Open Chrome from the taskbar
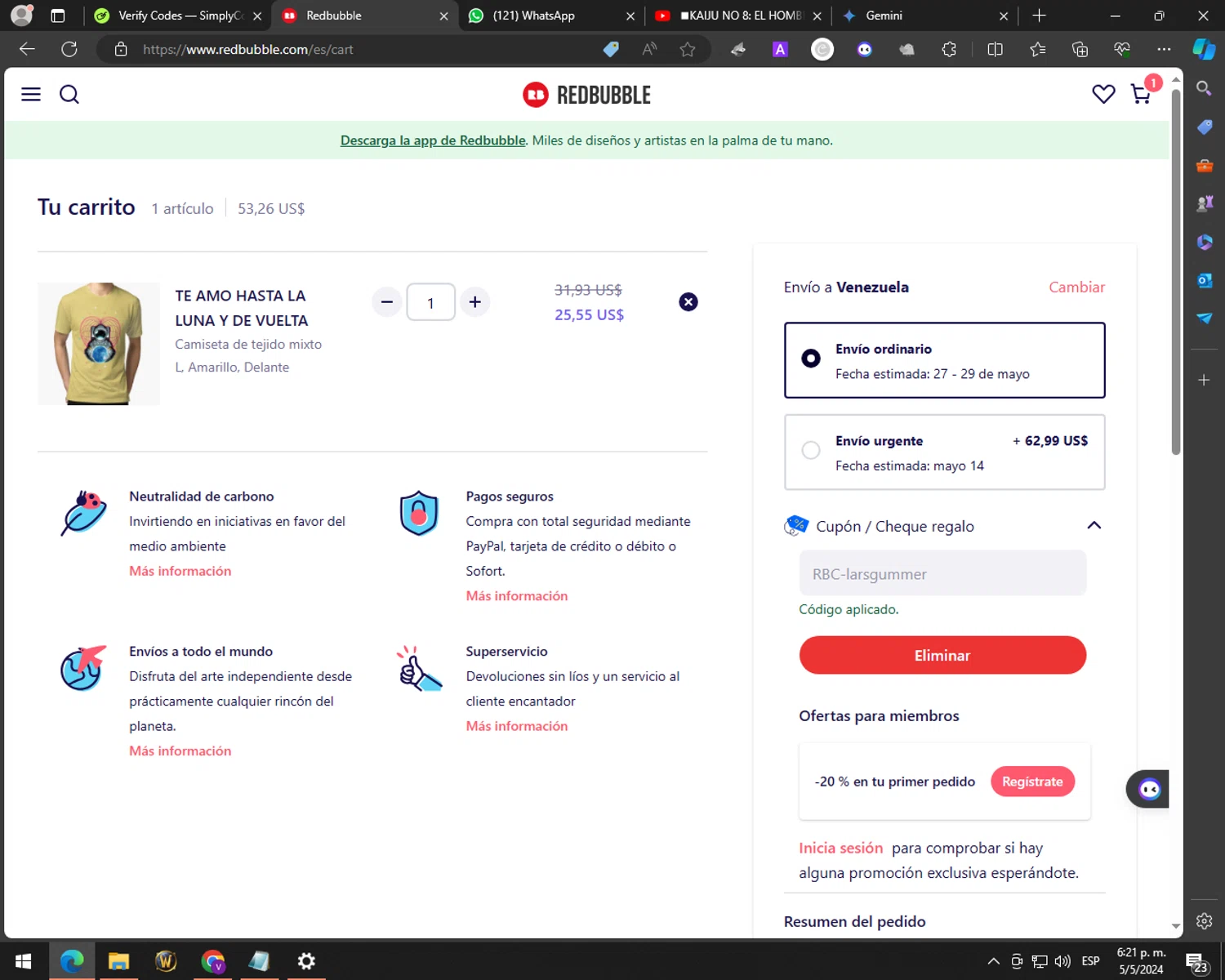The width and height of the screenshot is (1225, 980). click(x=212, y=961)
